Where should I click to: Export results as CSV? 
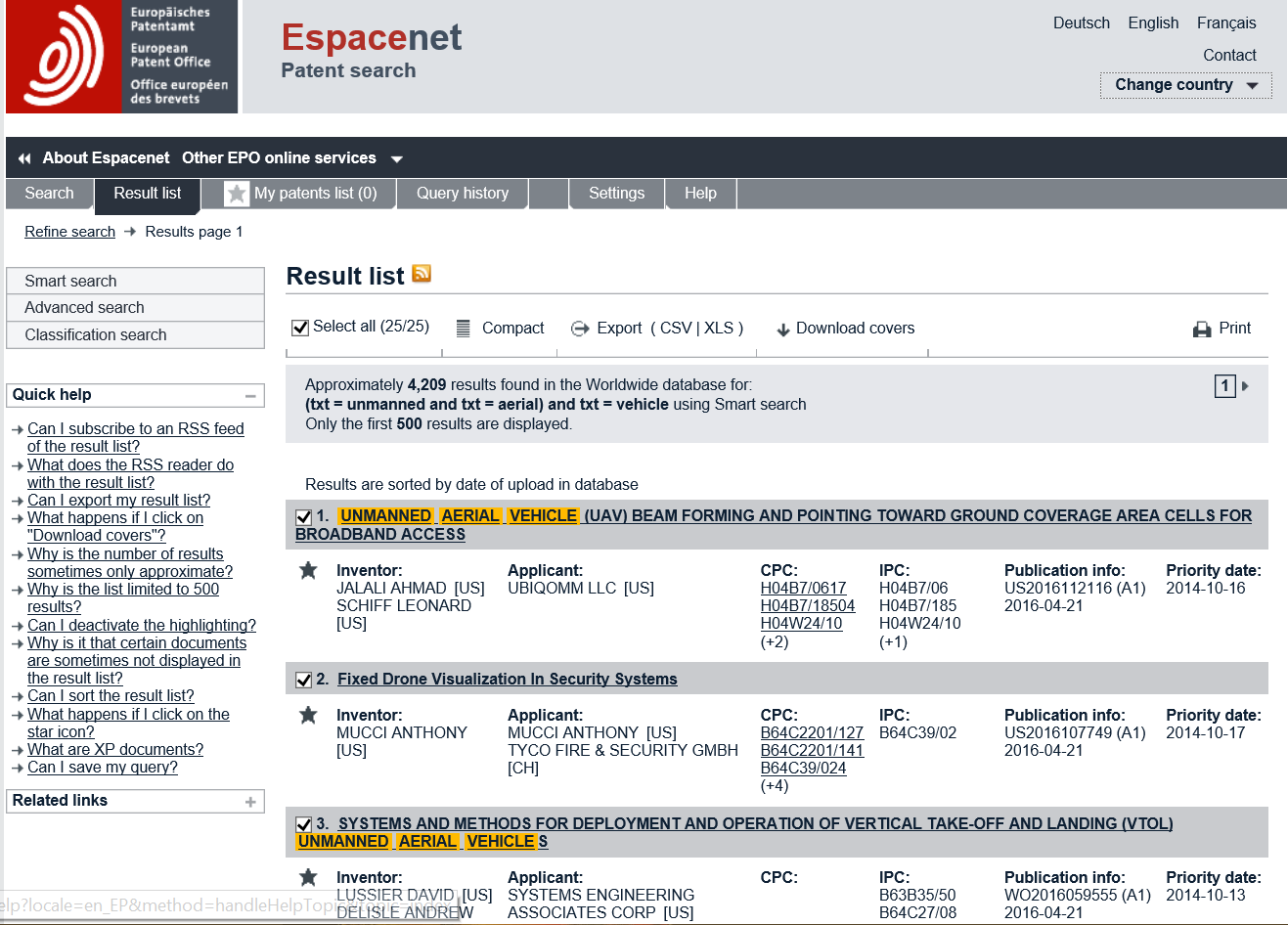[676, 329]
